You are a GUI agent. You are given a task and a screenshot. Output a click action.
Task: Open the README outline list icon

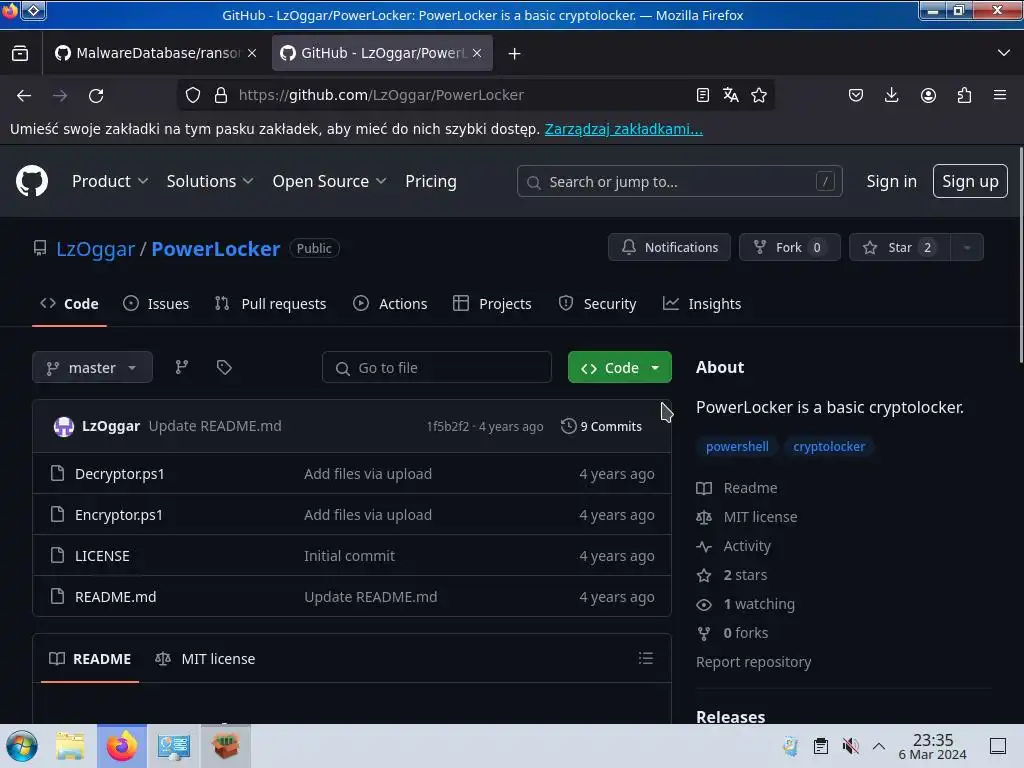[646, 658]
